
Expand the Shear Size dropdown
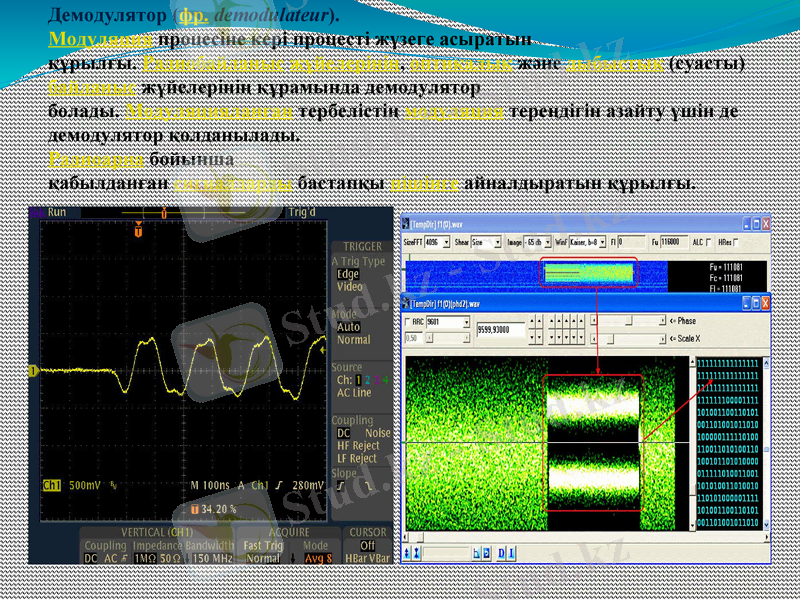coord(500,242)
